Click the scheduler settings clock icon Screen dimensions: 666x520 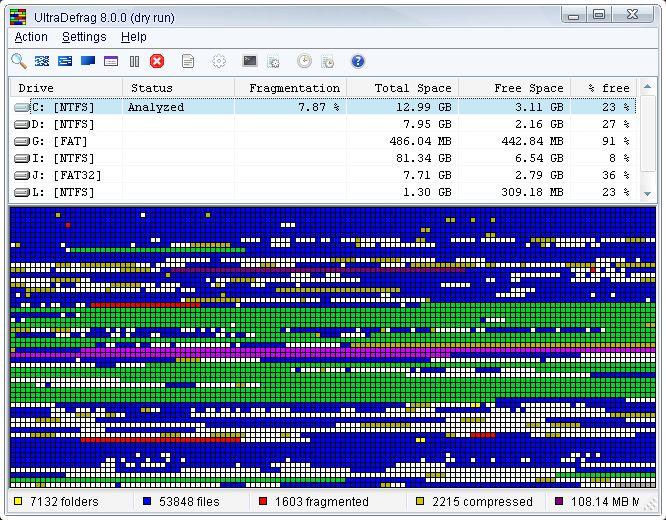click(327, 62)
